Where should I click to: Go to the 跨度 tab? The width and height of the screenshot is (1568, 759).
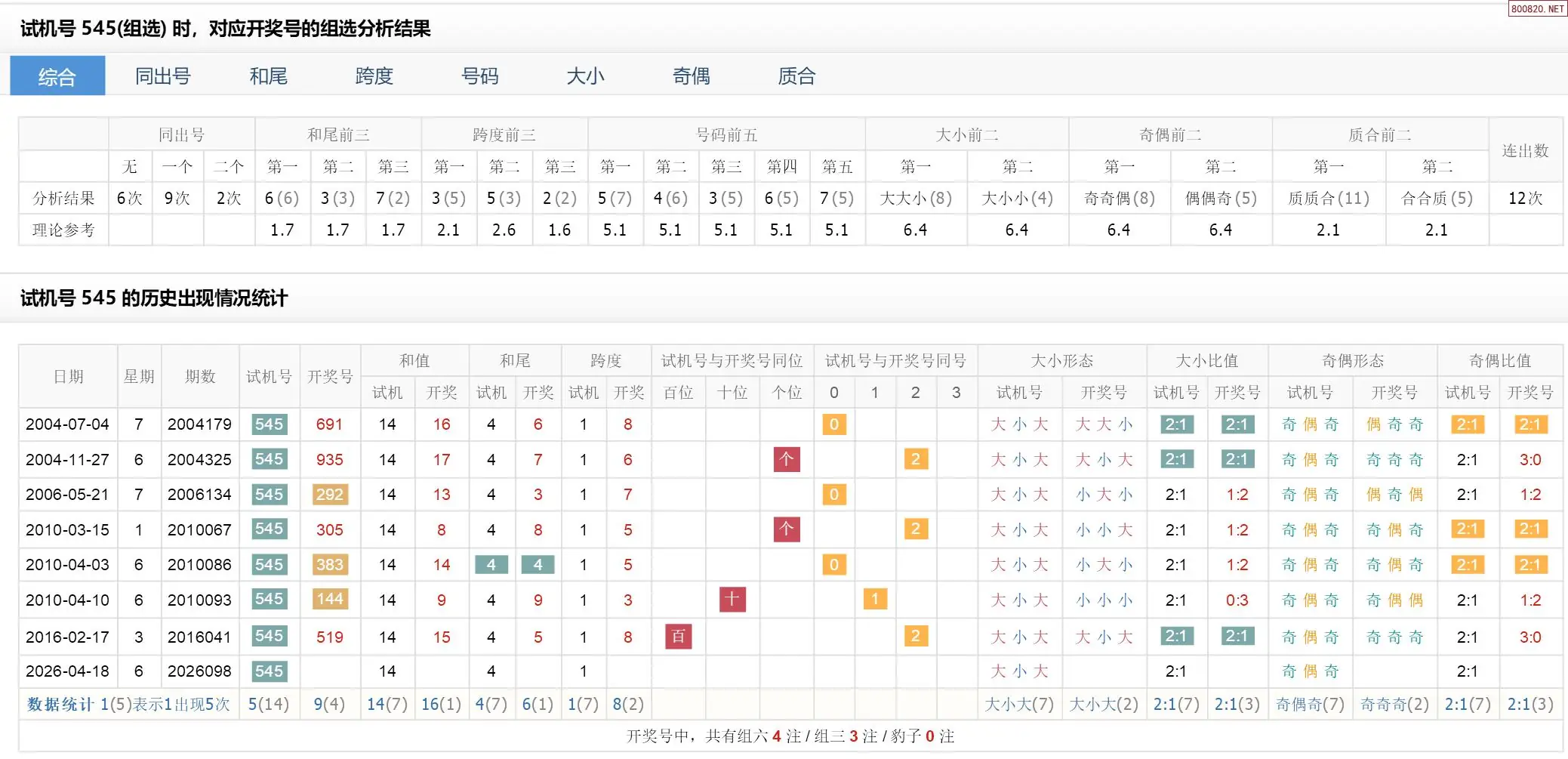374,76
